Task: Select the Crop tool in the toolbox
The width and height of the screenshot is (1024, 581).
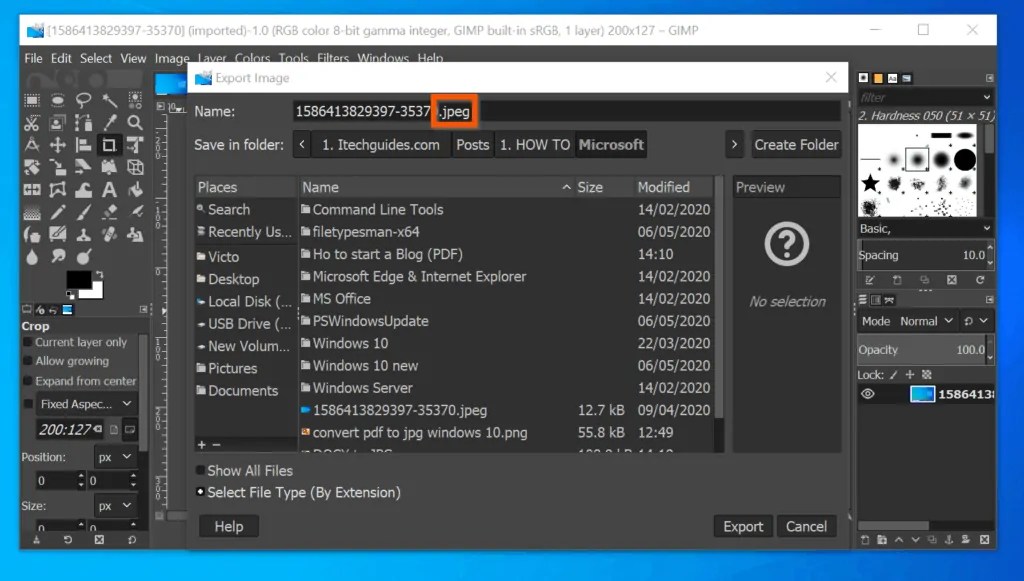Action: pos(108,145)
